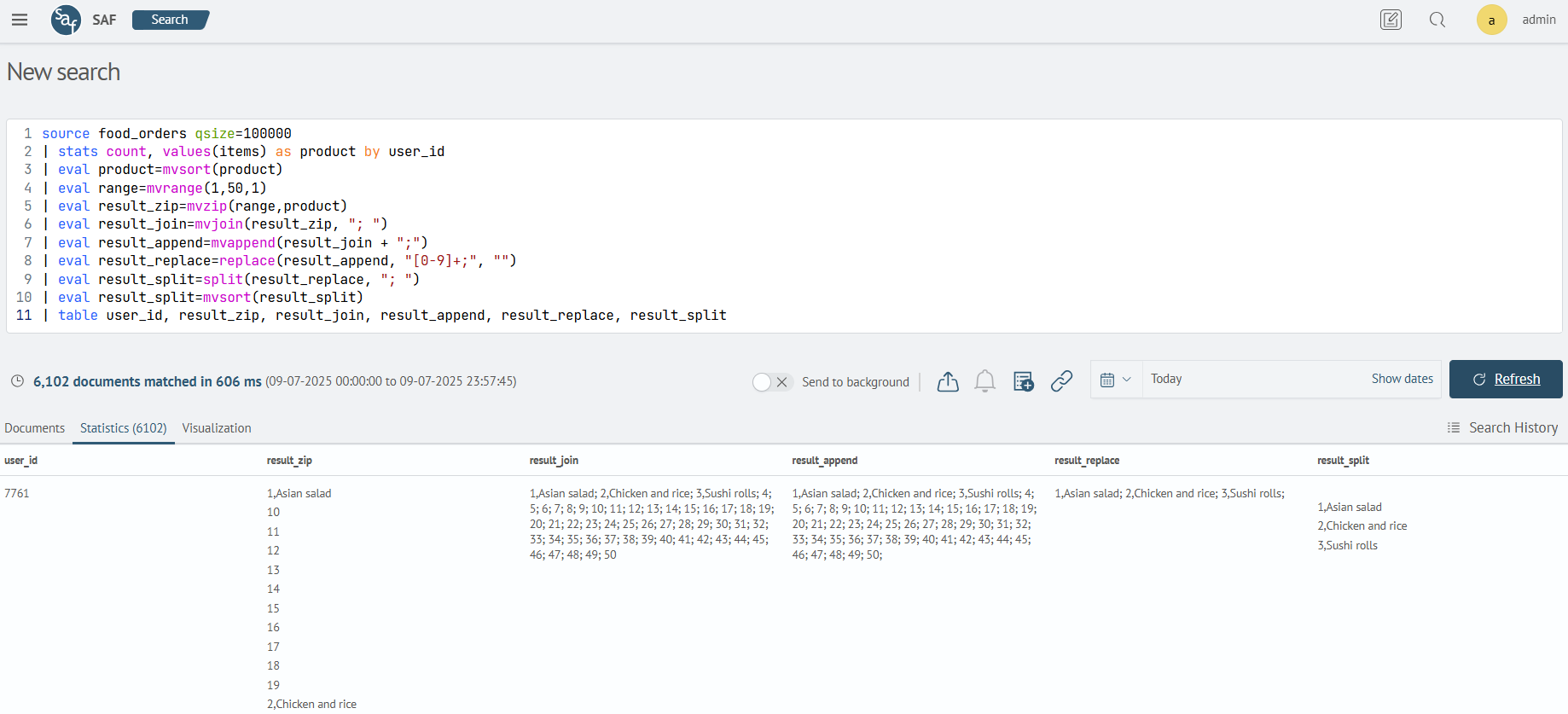Create an alert with the bell icon
Viewport: 1568px width, 714px height.
coord(985,381)
